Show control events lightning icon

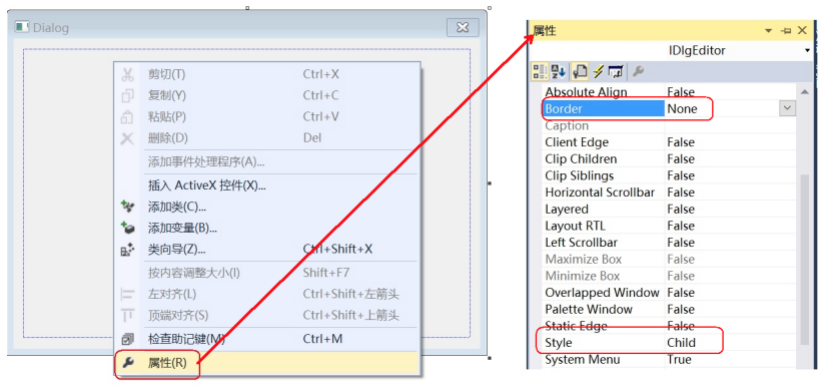[598, 71]
